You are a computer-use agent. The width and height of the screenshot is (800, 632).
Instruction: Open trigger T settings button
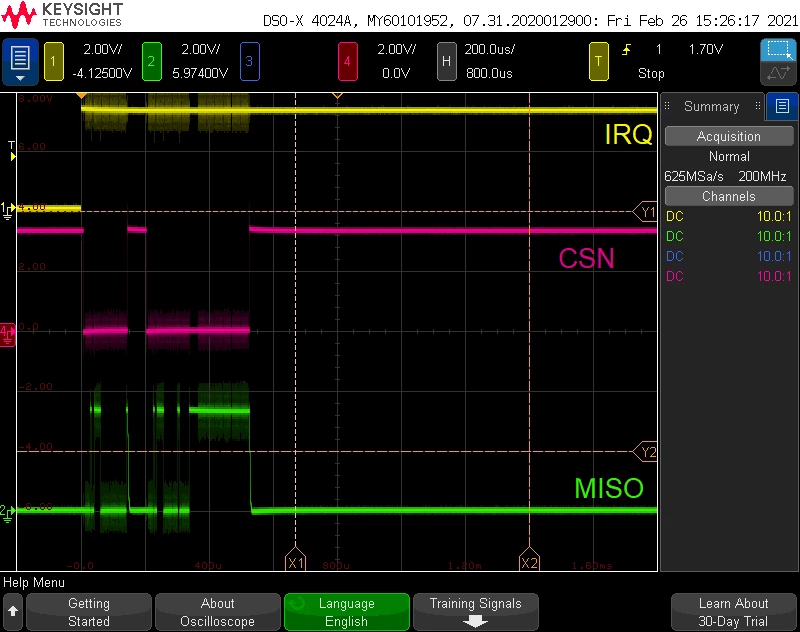[x=598, y=62]
